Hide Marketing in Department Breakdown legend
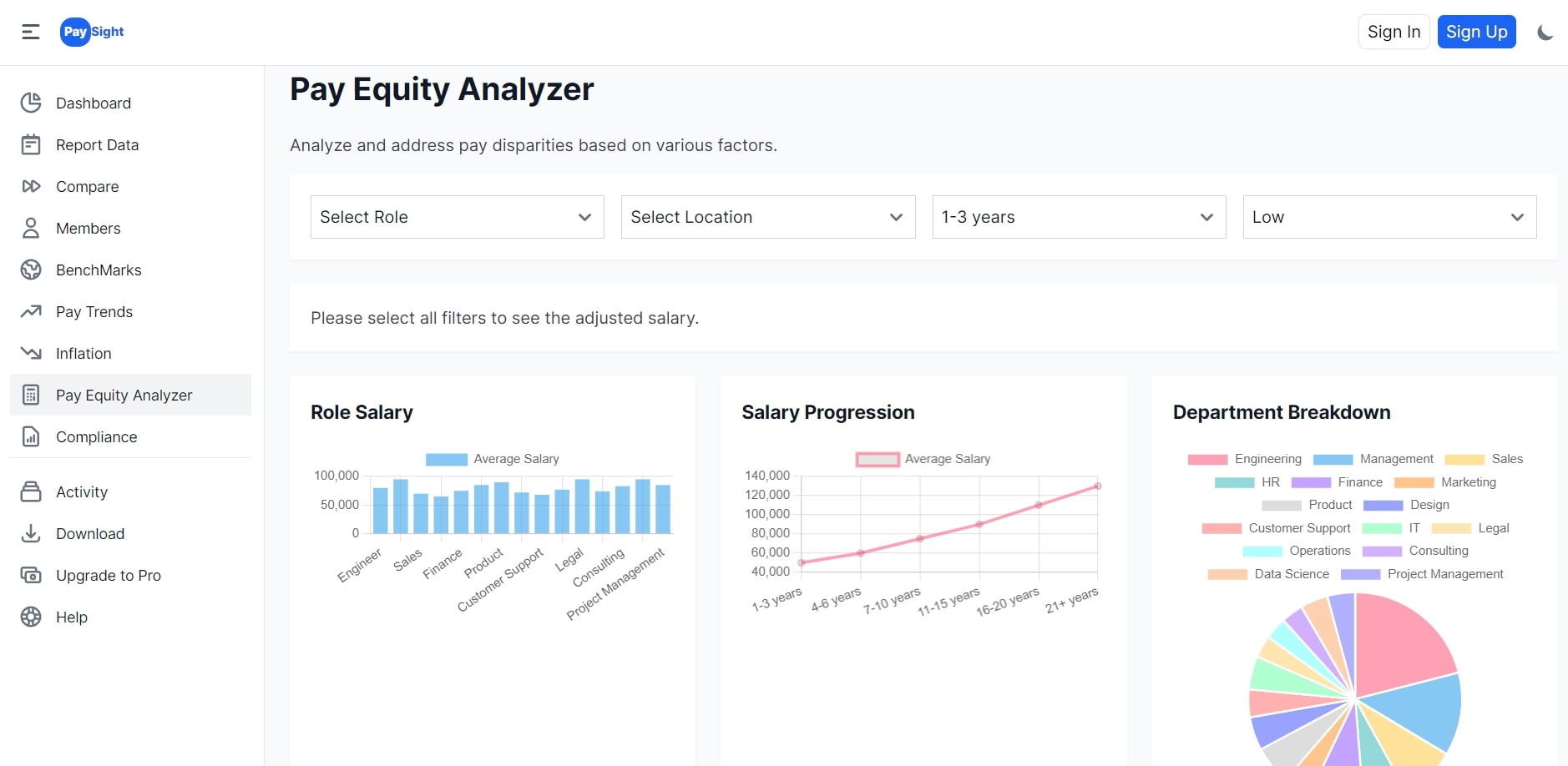The height and width of the screenshot is (766, 1568). click(1445, 482)
